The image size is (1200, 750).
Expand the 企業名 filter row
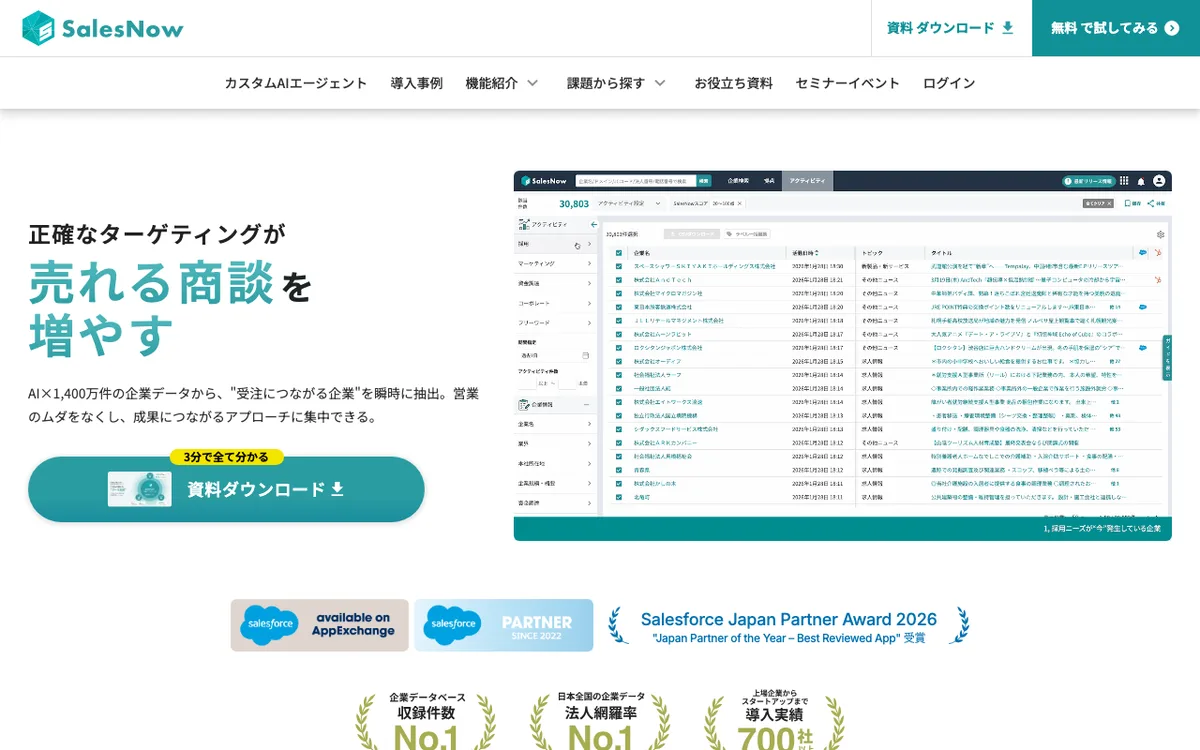click(556, 425)
